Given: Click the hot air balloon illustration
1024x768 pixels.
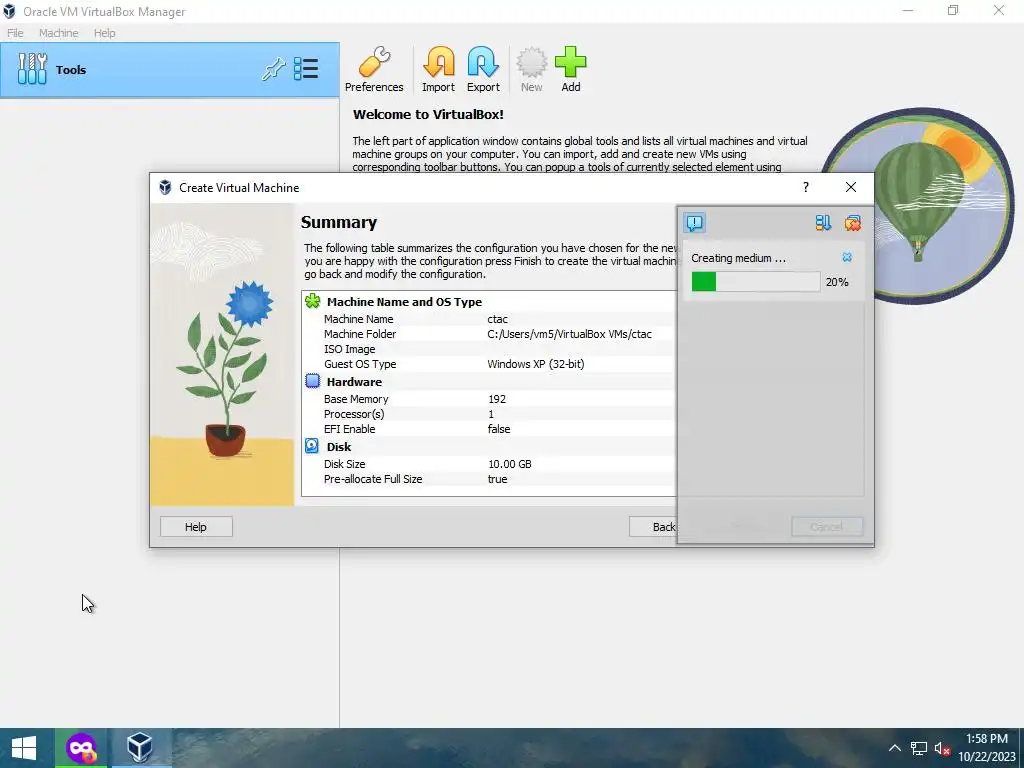Looking at the screenshot, I should coord(917,204).
